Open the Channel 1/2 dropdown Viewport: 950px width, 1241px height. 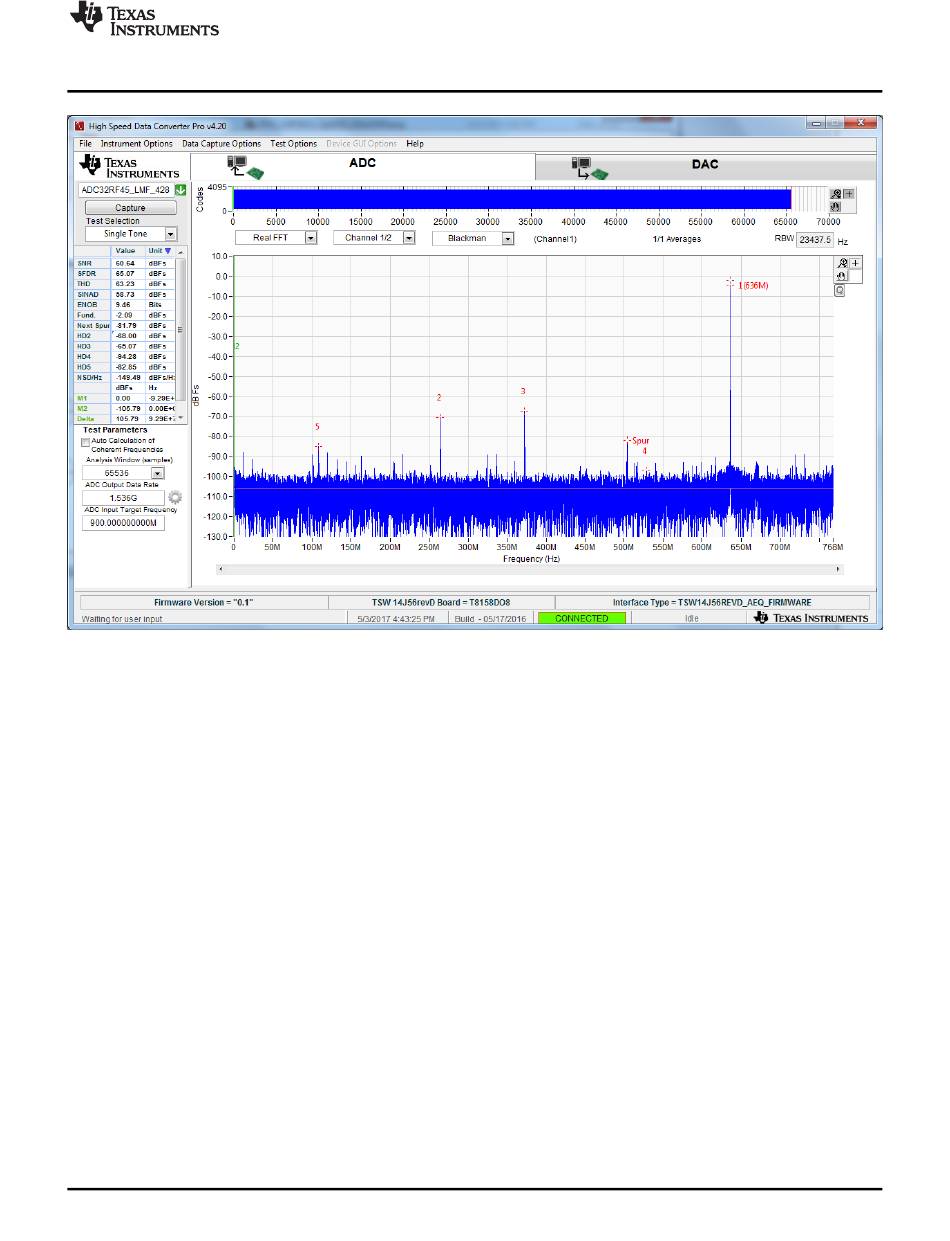coord(408,239)
